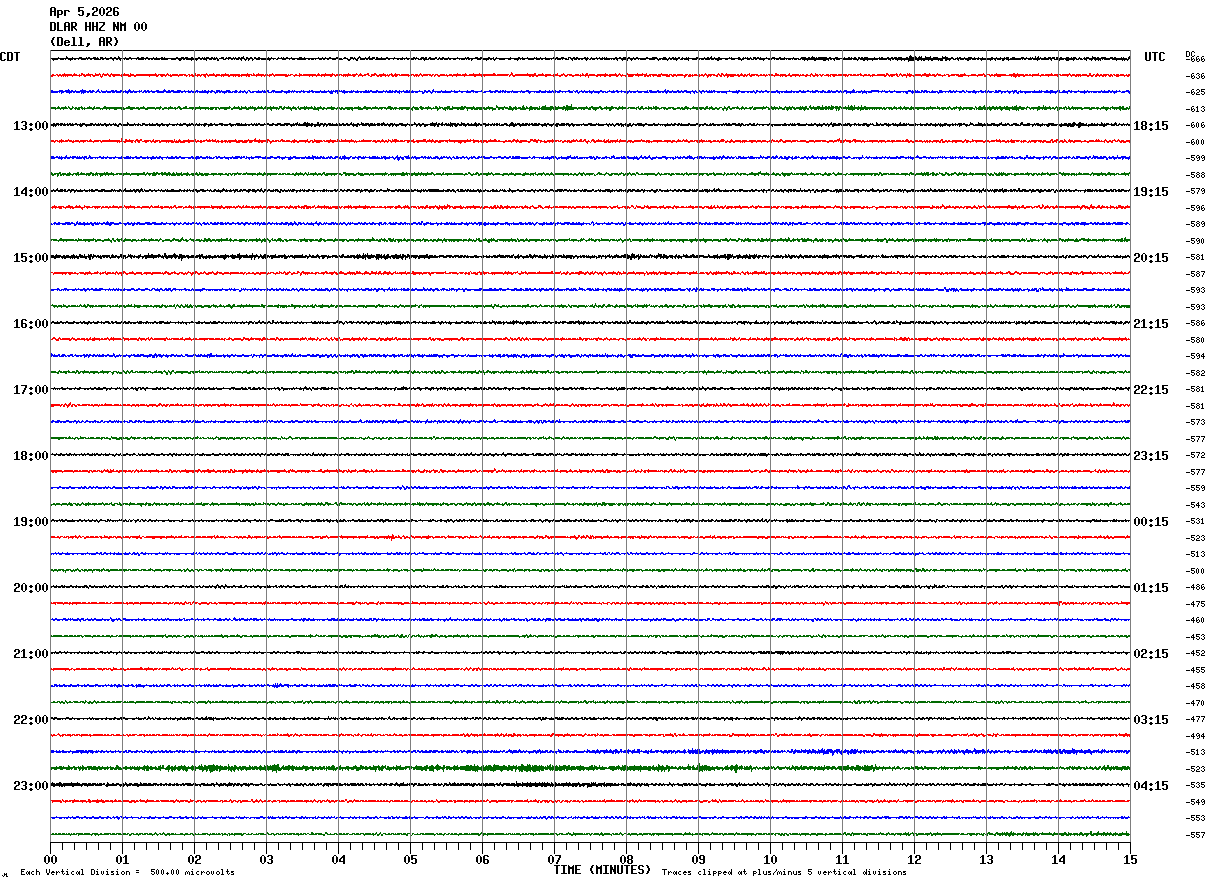Image resolution: width=1210 pixels, height=886 pixels.
Task: Click the DC offset value -587
Action: point(1195,274)
